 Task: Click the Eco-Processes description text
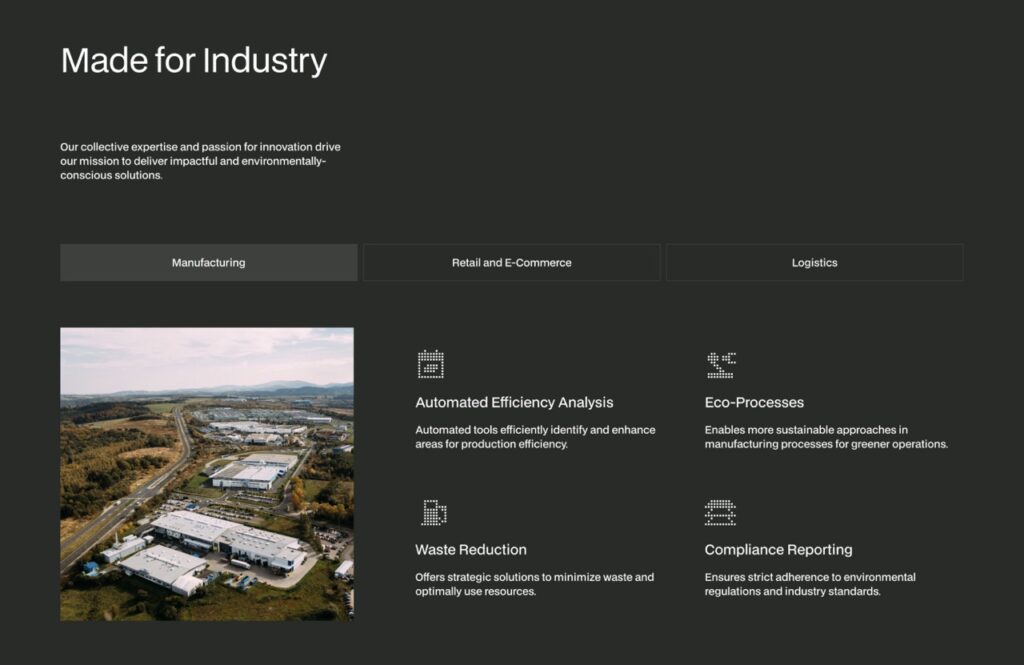pyautogui.click(x=826, y=437)
